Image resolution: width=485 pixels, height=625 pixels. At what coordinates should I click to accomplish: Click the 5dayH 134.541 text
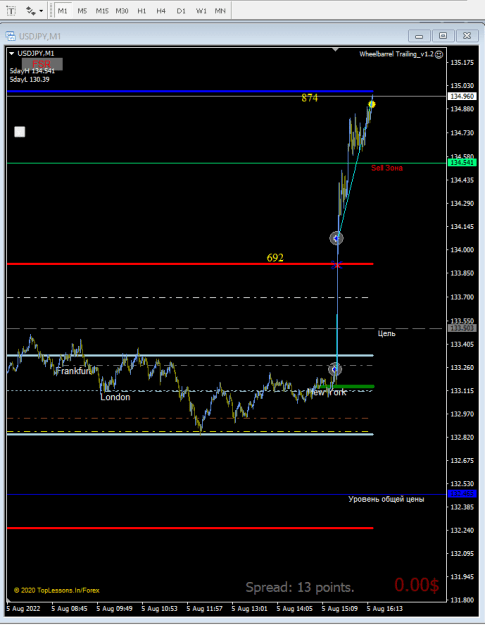(x=32, y=71)
